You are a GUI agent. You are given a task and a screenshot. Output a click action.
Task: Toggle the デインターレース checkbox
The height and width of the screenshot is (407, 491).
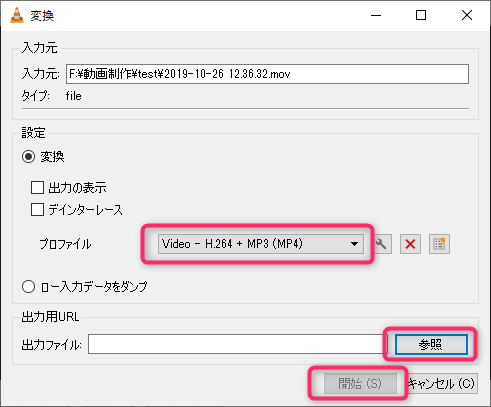pos(37,210)
